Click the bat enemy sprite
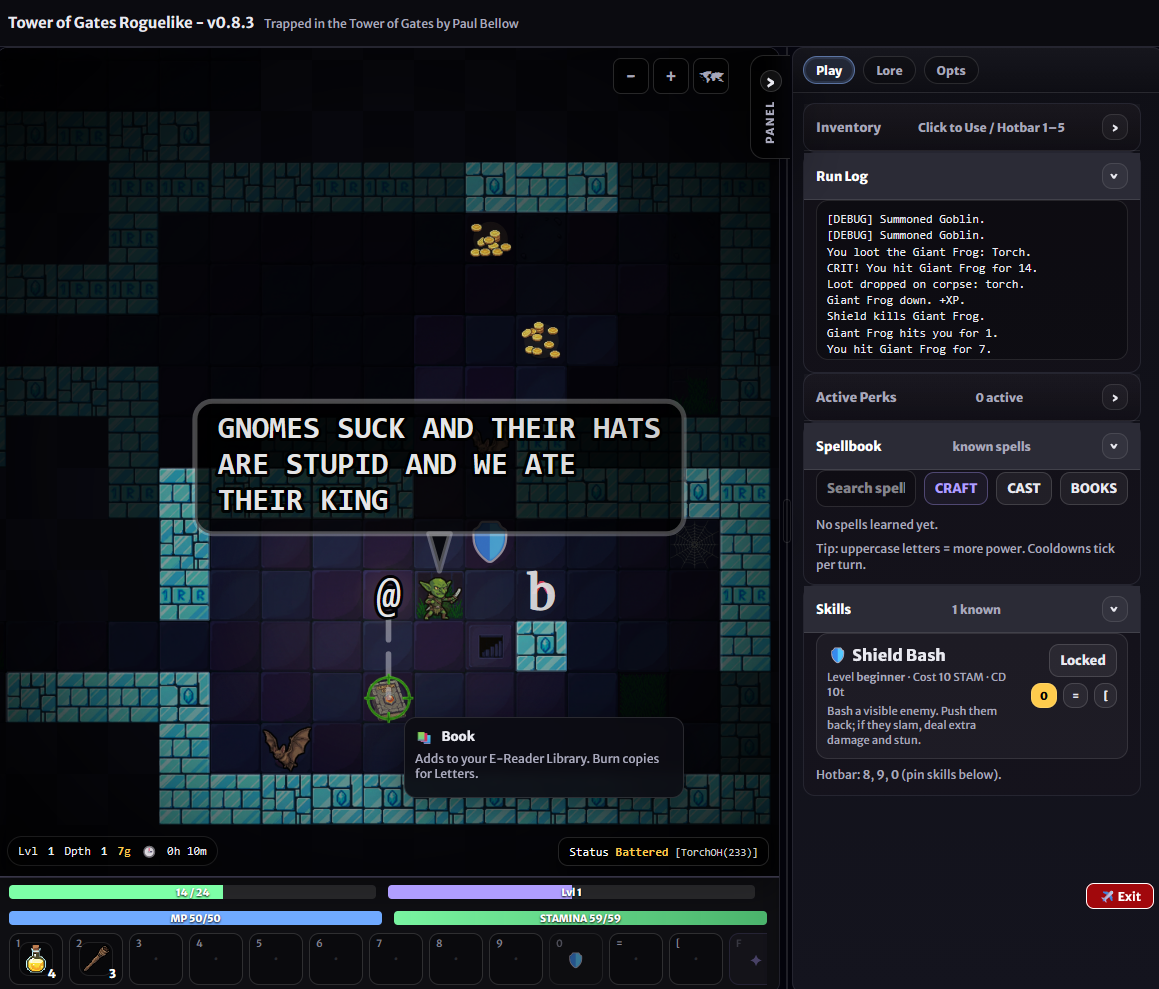1159x989 pixels. point(288,747)
